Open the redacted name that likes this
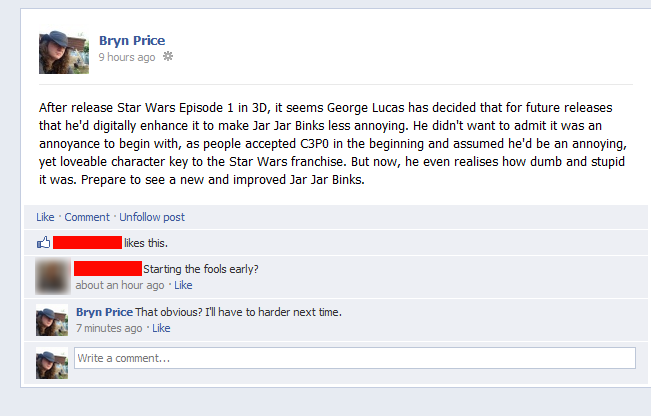This screenshot has height=416, width=651. click(88, 242)
